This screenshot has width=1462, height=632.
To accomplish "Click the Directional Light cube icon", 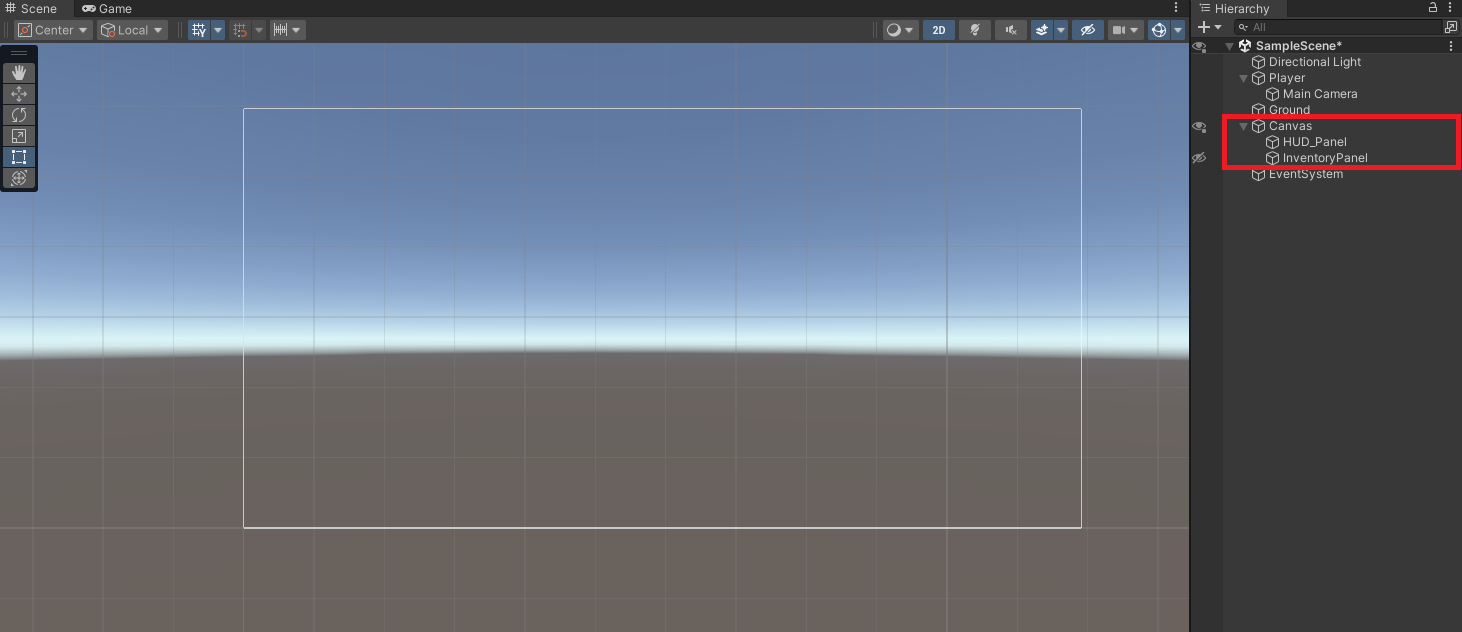I will click(1259, 62).
